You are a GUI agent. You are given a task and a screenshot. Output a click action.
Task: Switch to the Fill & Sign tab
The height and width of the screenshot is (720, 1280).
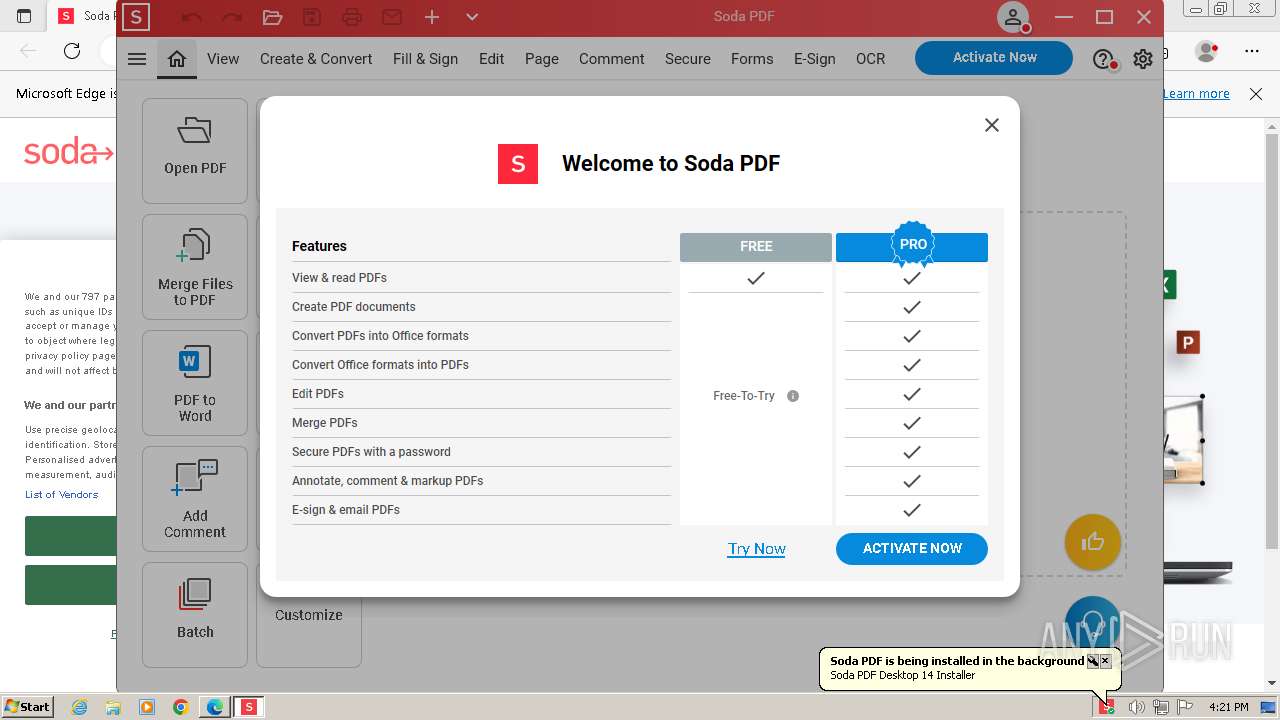pos(425,59)
